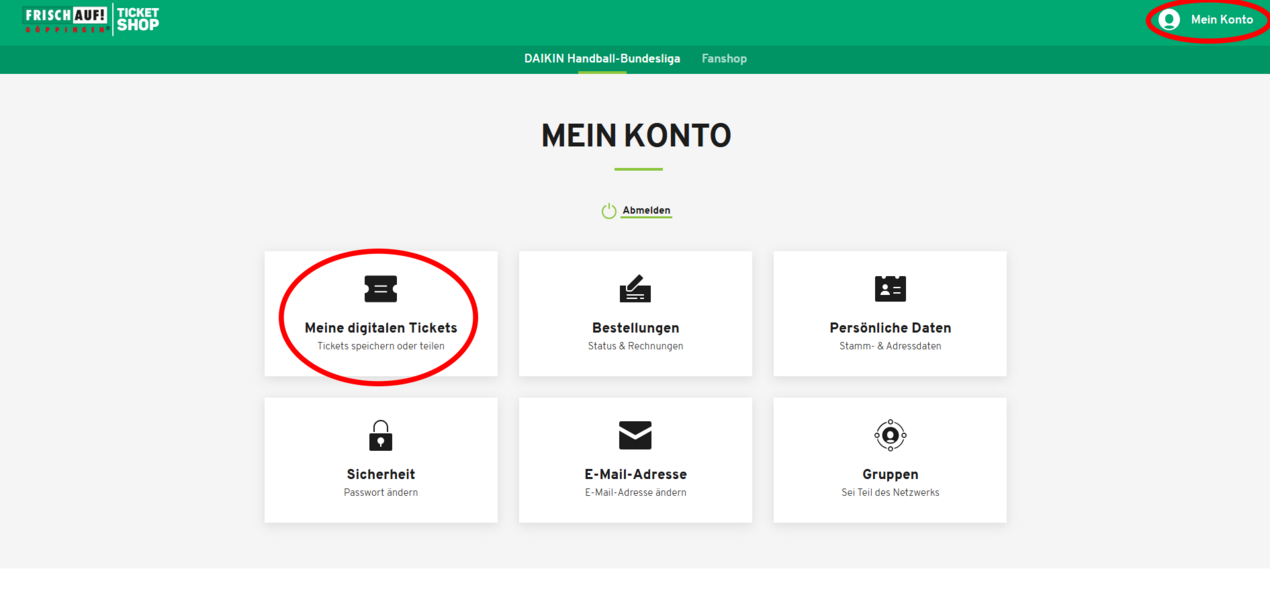Open the Persönliche Daten heading
Screen dimensions: 1270x606
click(890, 328)
